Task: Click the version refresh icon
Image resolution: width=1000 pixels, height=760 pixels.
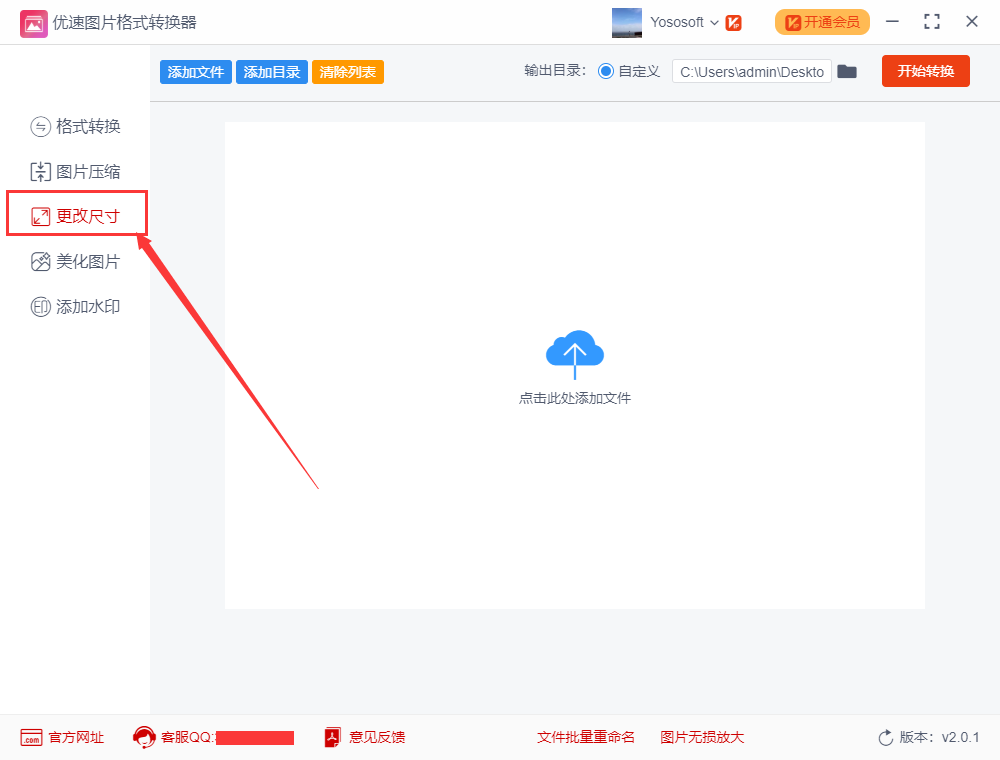Action: [886, 738]
